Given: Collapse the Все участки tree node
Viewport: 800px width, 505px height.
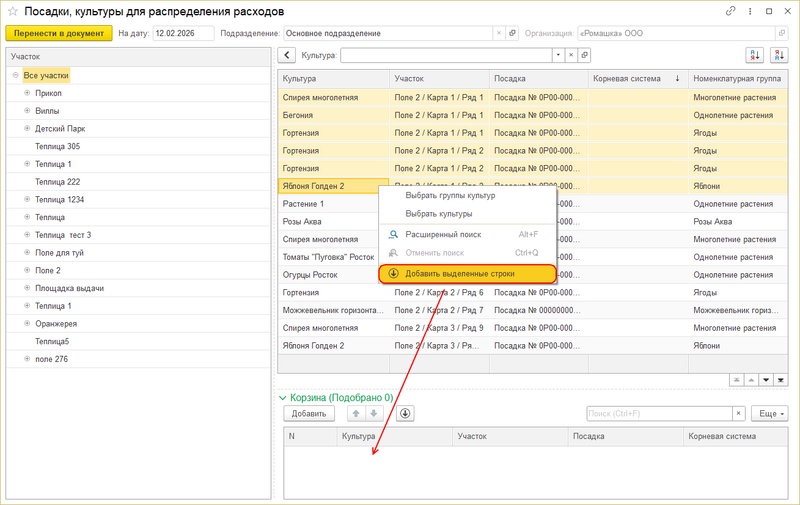Looking at the screenshot, I should [x=16, y=75].
